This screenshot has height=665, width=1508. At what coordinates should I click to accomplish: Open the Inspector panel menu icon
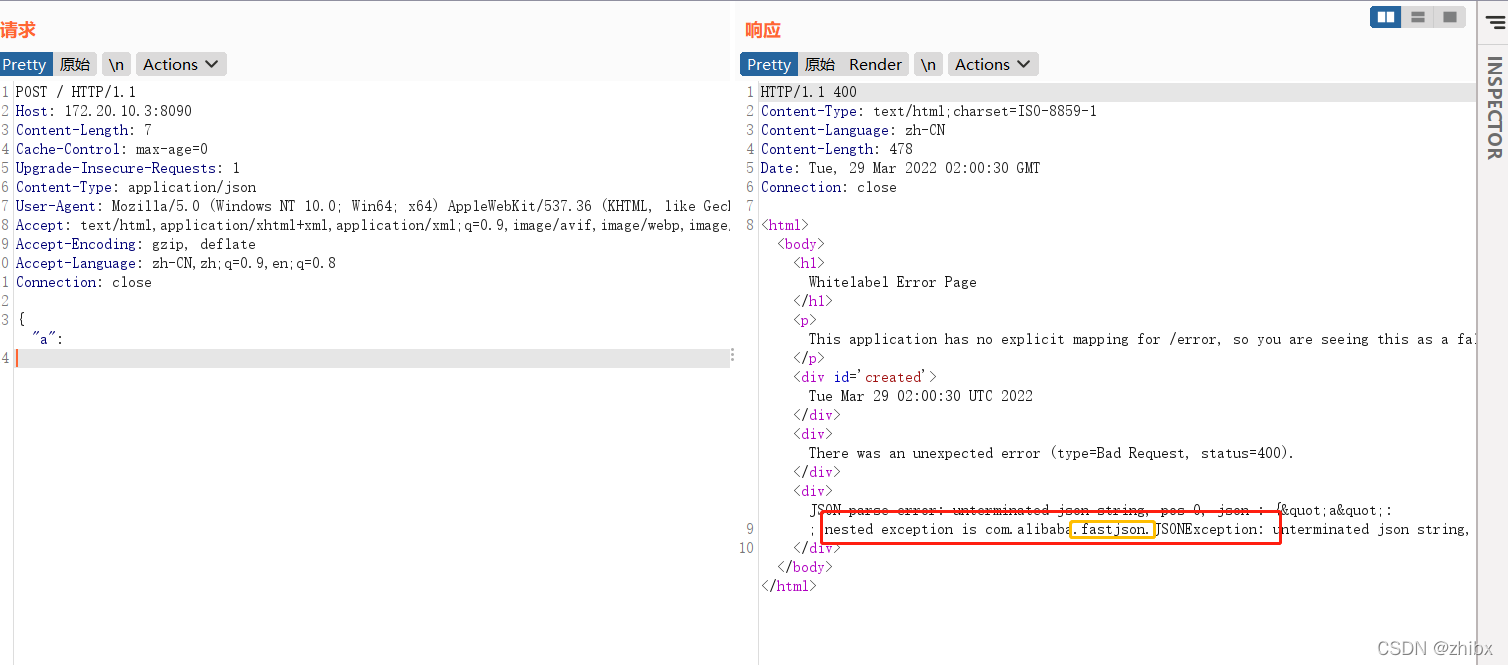point(1494,23)
